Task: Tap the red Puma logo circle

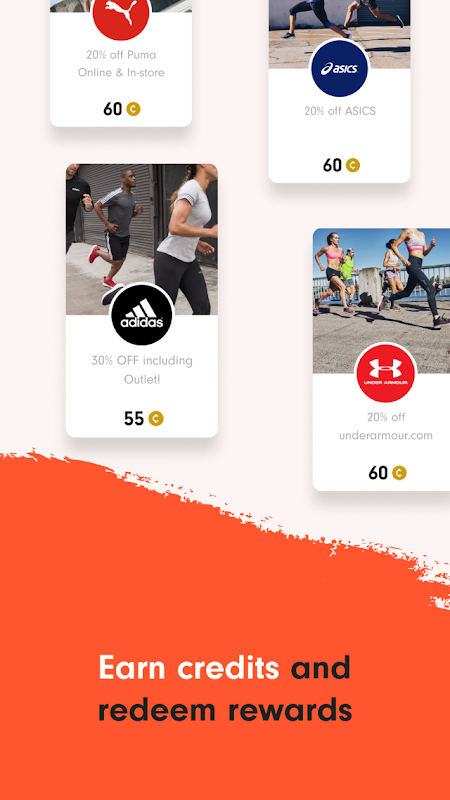Action: point(121,14)
